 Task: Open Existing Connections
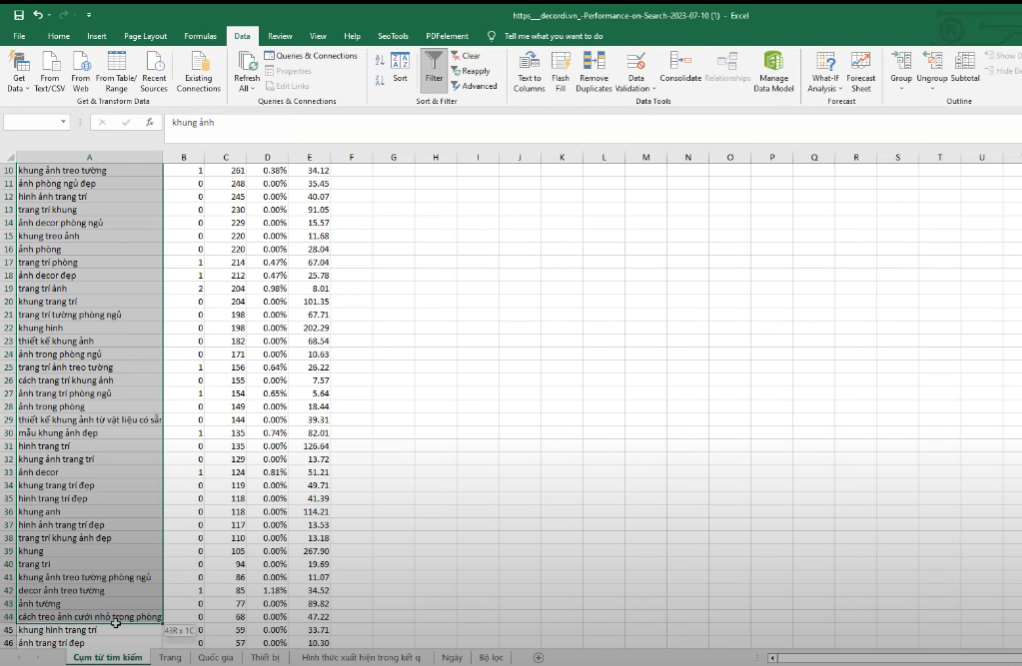tap(198, 72)
